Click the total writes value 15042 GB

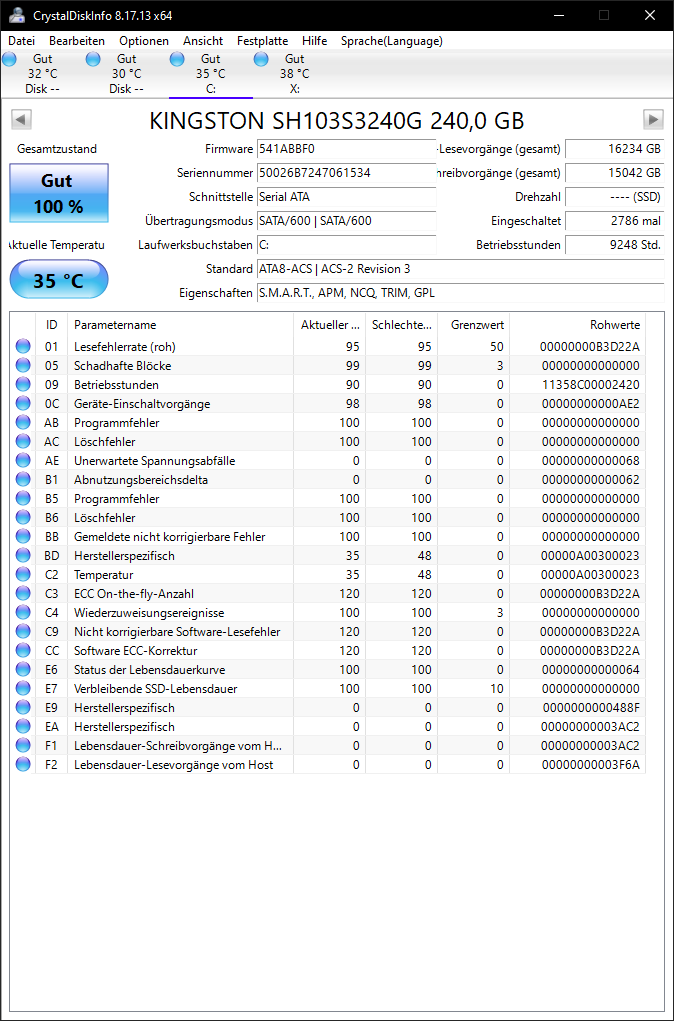[x=614, y=173]
